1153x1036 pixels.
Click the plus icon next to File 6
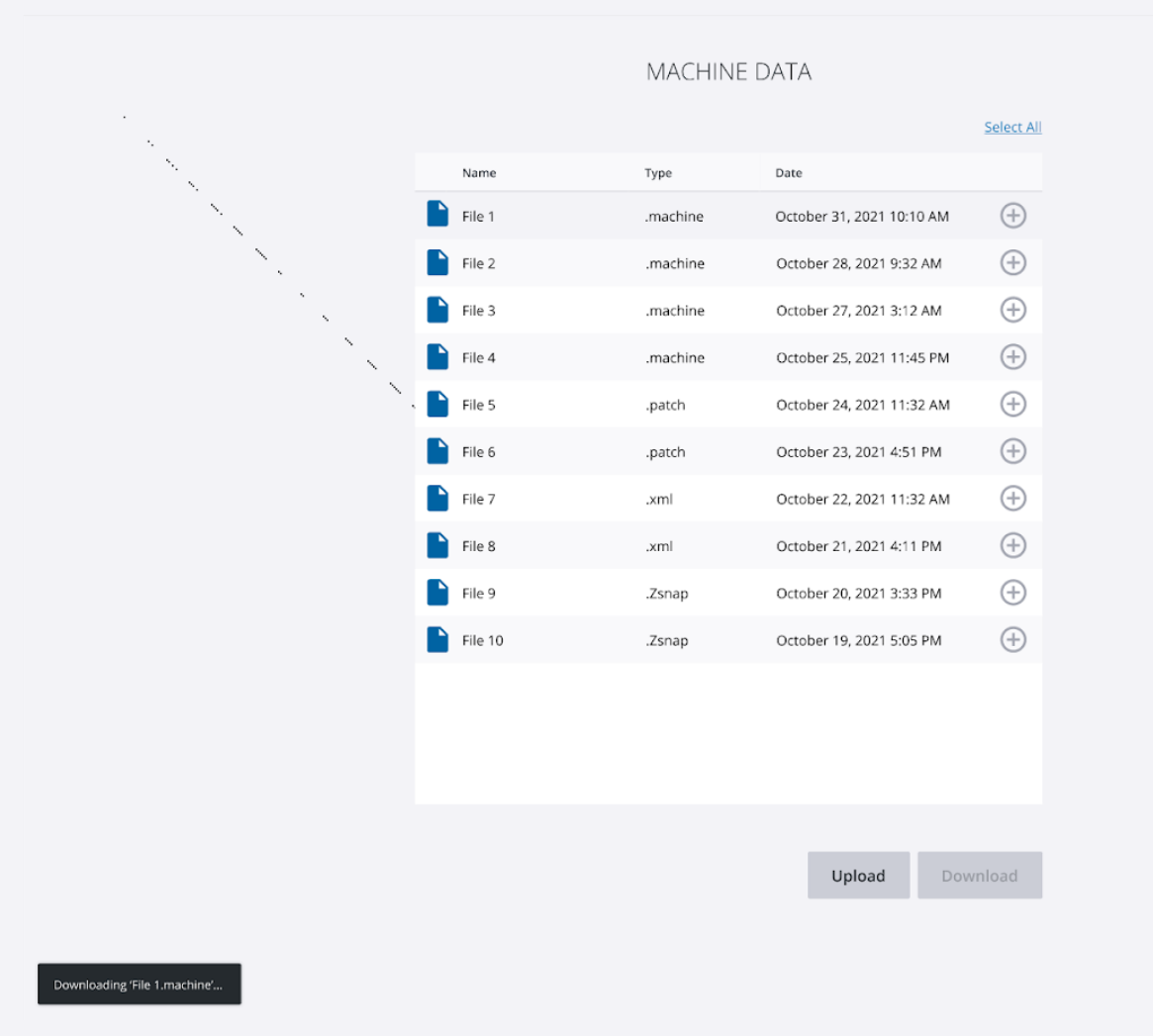coord(1012,451)
